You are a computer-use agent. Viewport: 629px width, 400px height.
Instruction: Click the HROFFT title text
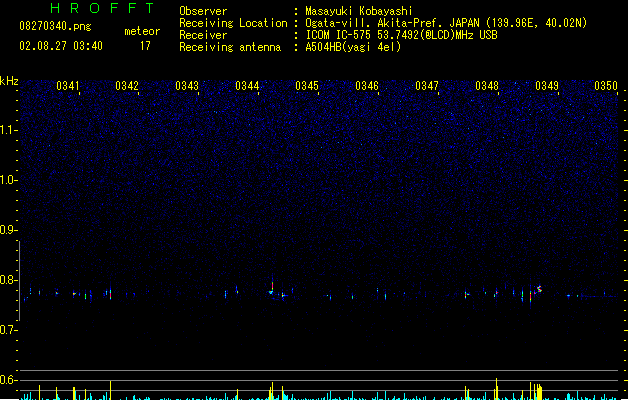coord(102,8)
